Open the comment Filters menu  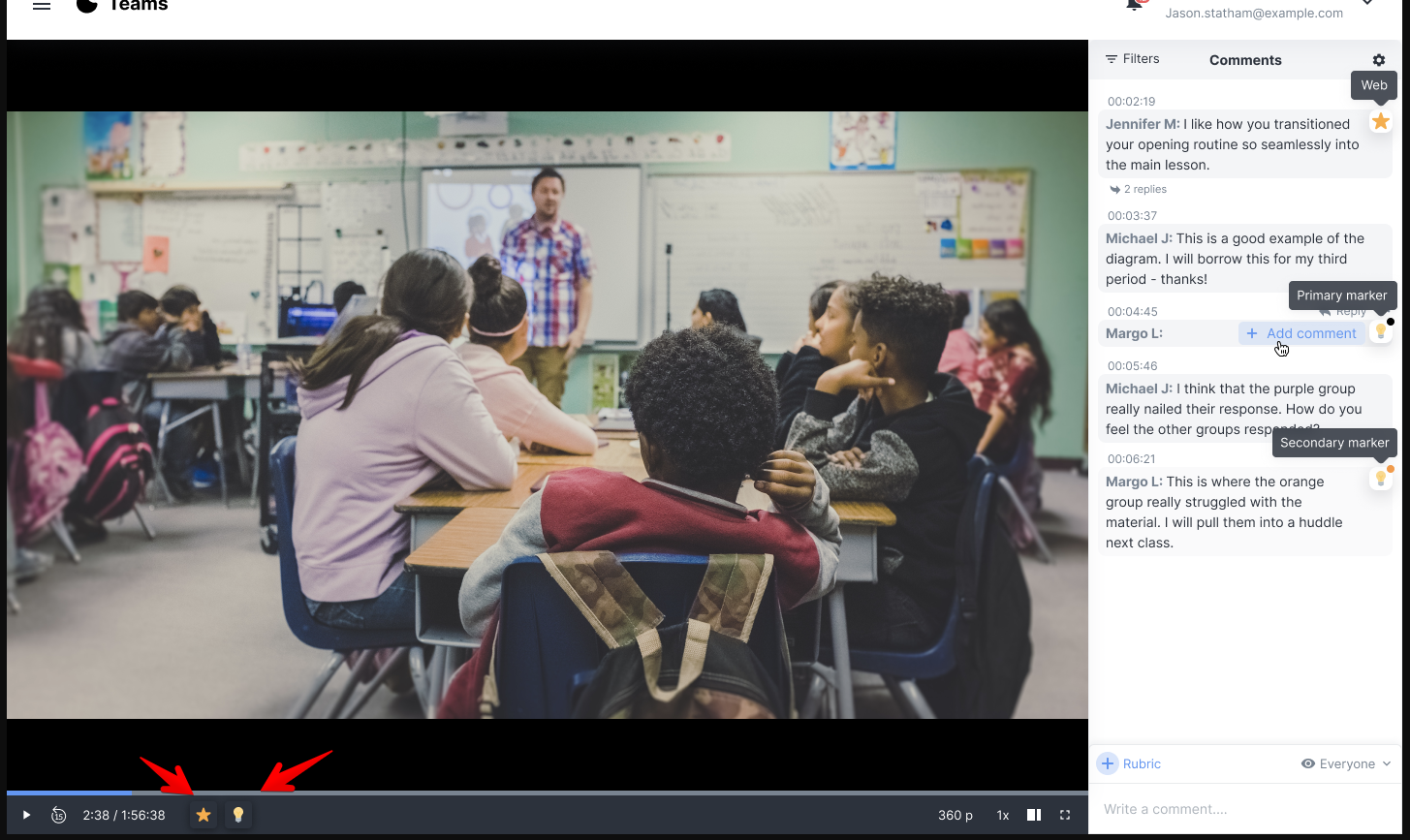tap(1132, 59)
